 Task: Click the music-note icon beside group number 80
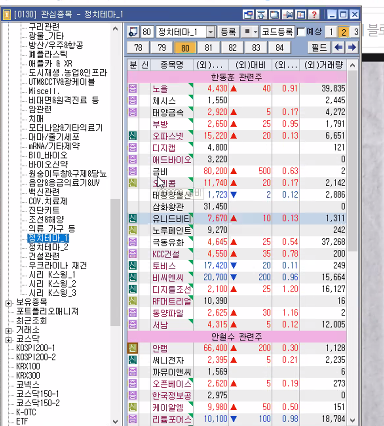(x=133, y=32)
